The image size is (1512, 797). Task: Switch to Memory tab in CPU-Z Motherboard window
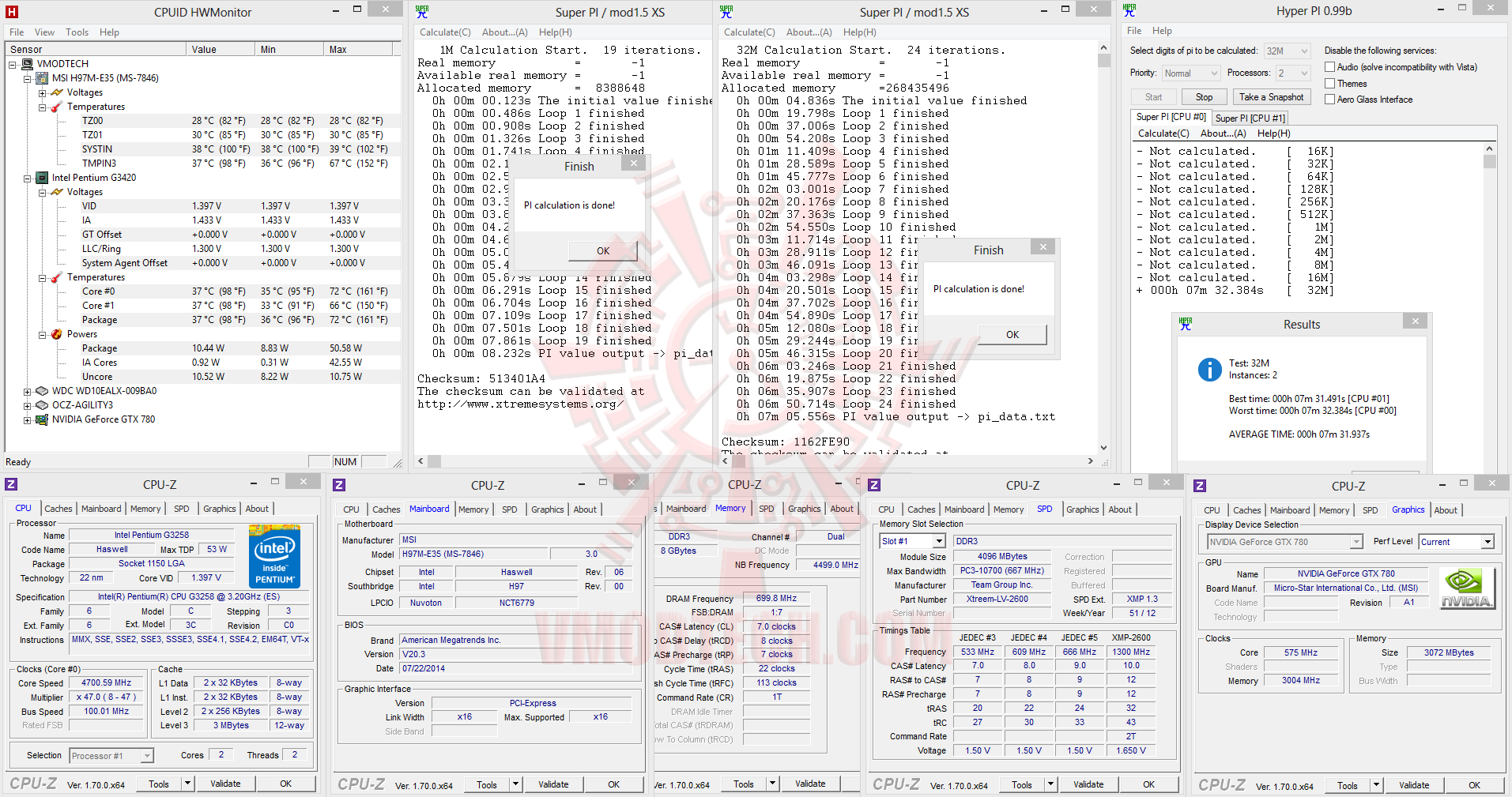pos(473,509)
